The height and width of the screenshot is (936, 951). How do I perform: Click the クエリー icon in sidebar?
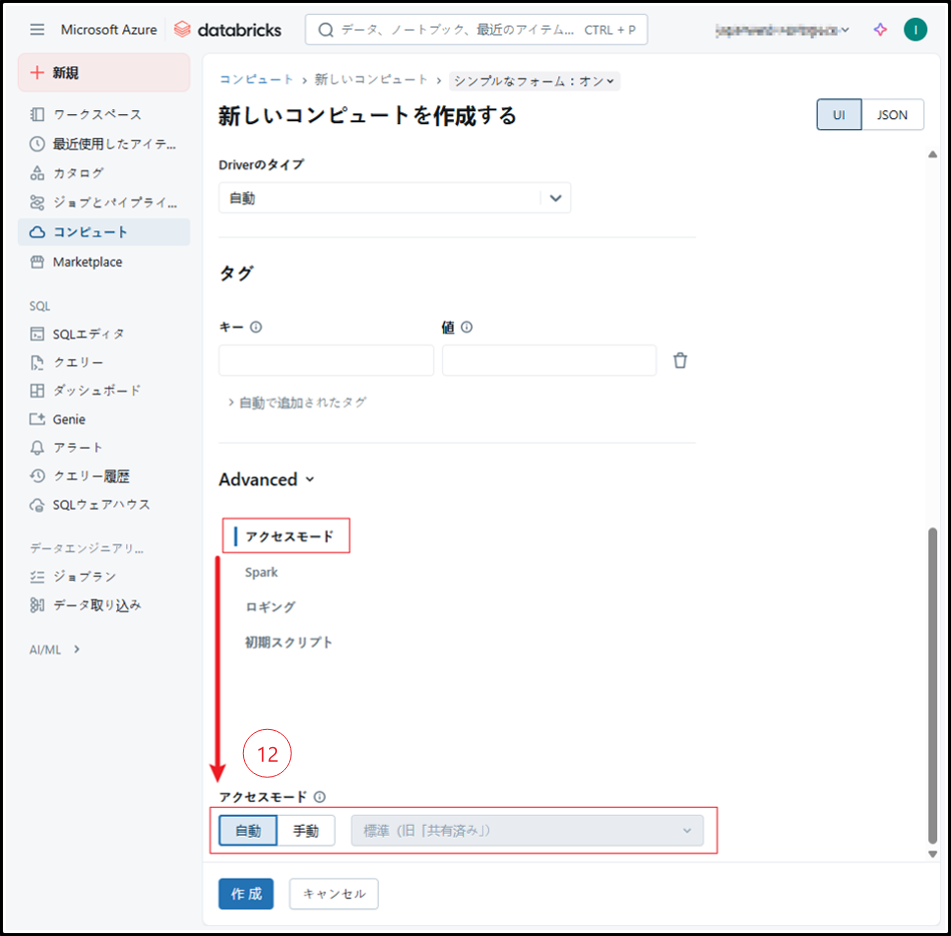(37, 362)
